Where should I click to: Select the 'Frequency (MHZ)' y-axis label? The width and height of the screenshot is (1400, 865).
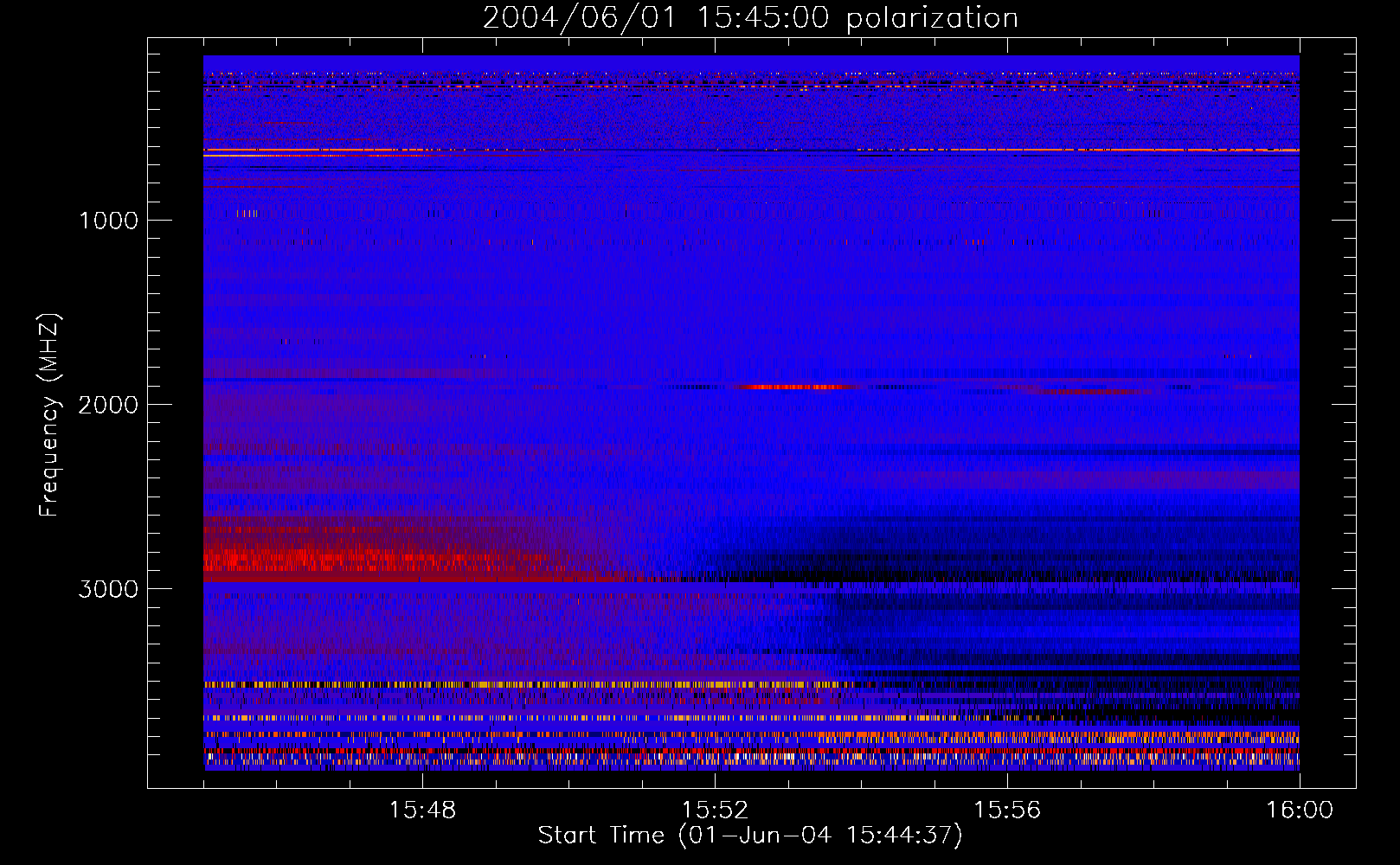49,415
